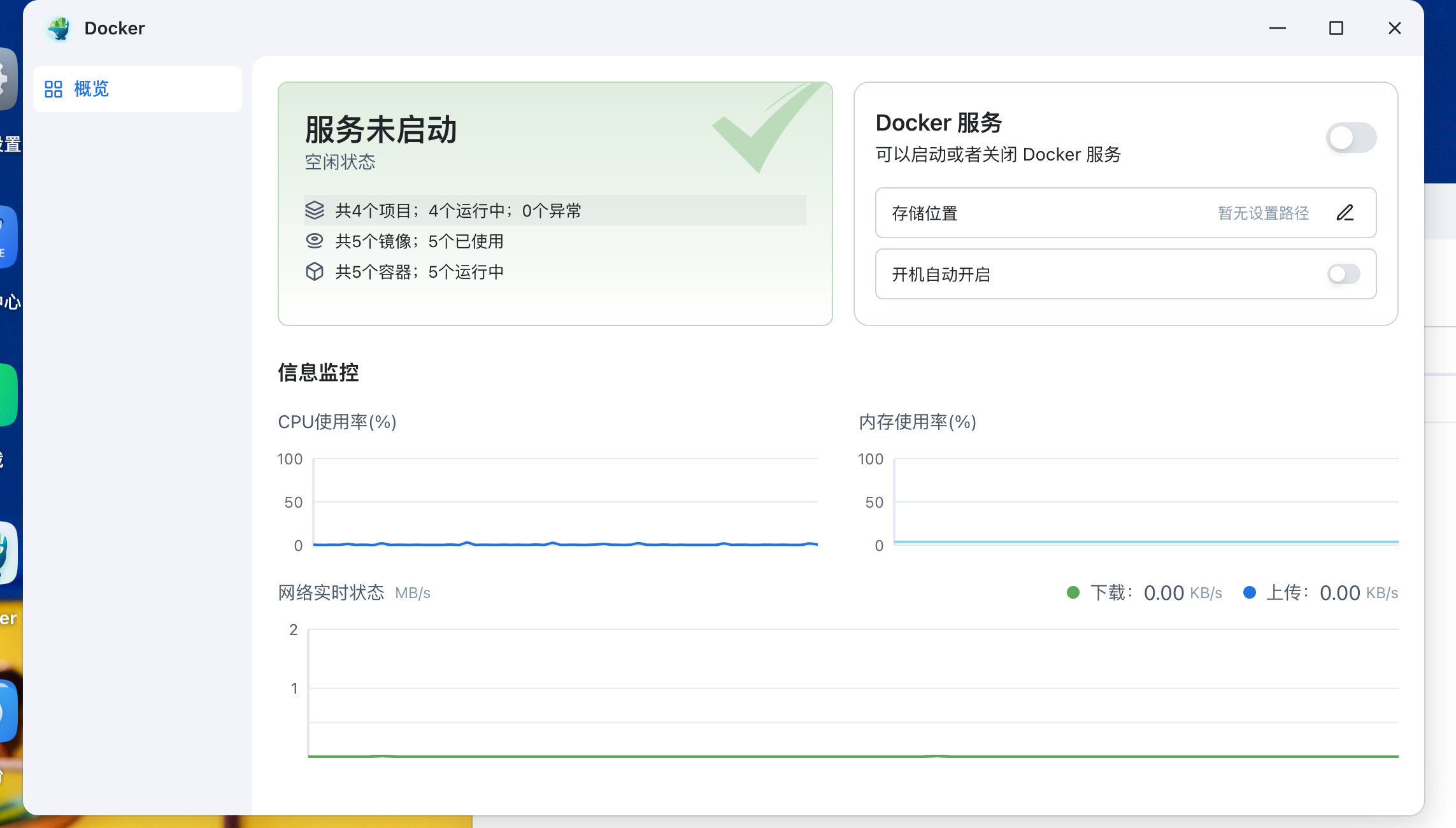Click the CPU使用率 chart line
Screen dimensions: 1456x828
pyautogui.click(x=566, y=543)
